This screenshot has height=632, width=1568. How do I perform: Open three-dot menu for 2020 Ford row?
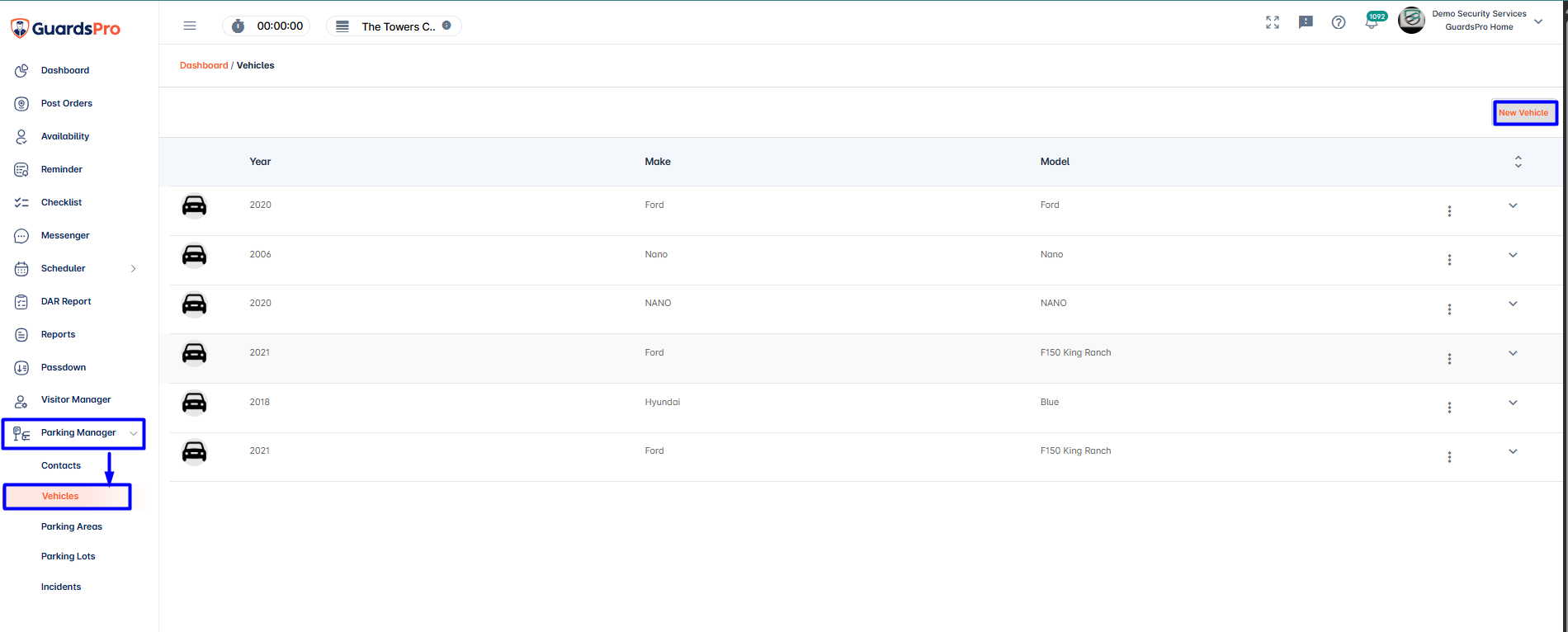coord(1449,211)
